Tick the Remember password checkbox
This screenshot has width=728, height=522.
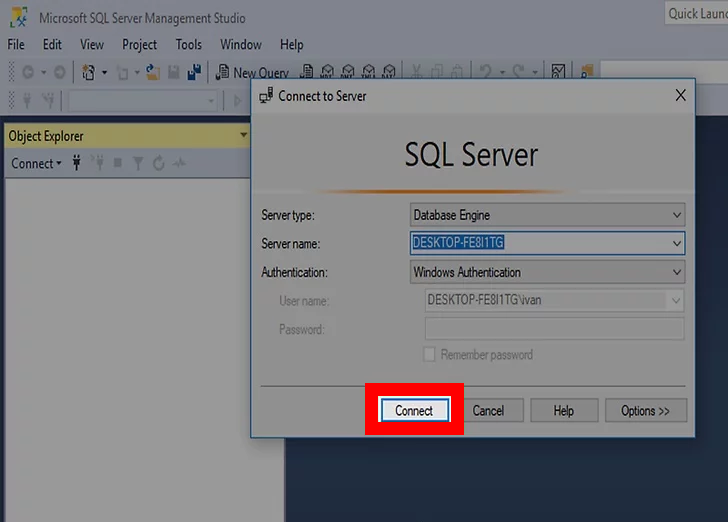coord(429,354)
